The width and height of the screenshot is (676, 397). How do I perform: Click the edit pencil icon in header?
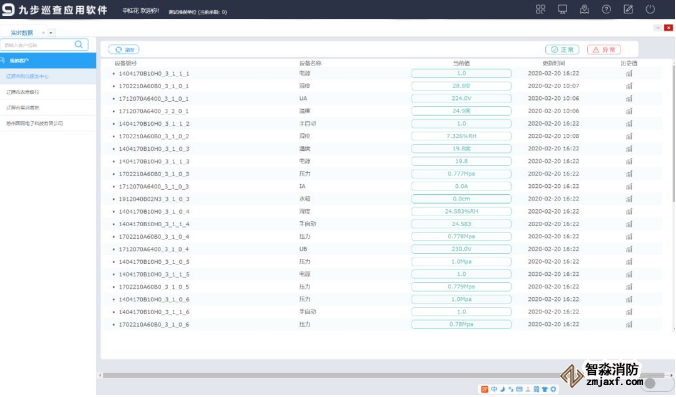pos(628,9)
